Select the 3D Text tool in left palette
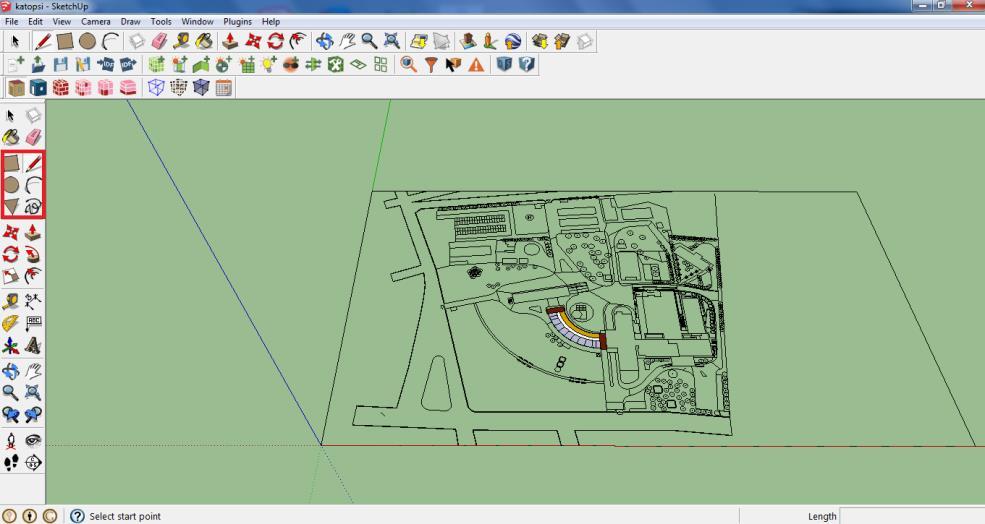Image resolution: width=985 pixels, height=524 pixels. (x=33, y=346)
